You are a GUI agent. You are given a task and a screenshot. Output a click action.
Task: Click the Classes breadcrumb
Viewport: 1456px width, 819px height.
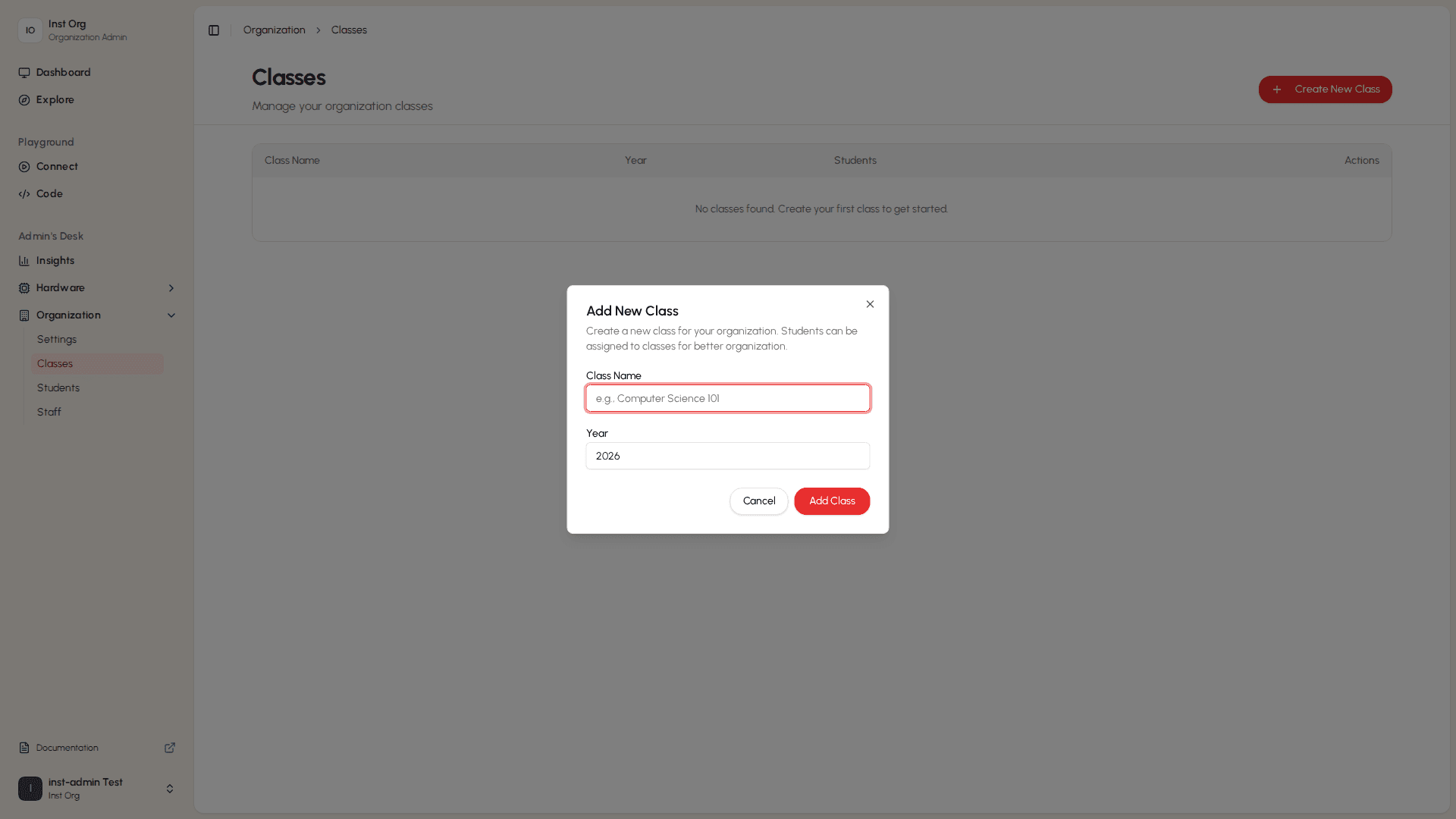coord(349,30)
